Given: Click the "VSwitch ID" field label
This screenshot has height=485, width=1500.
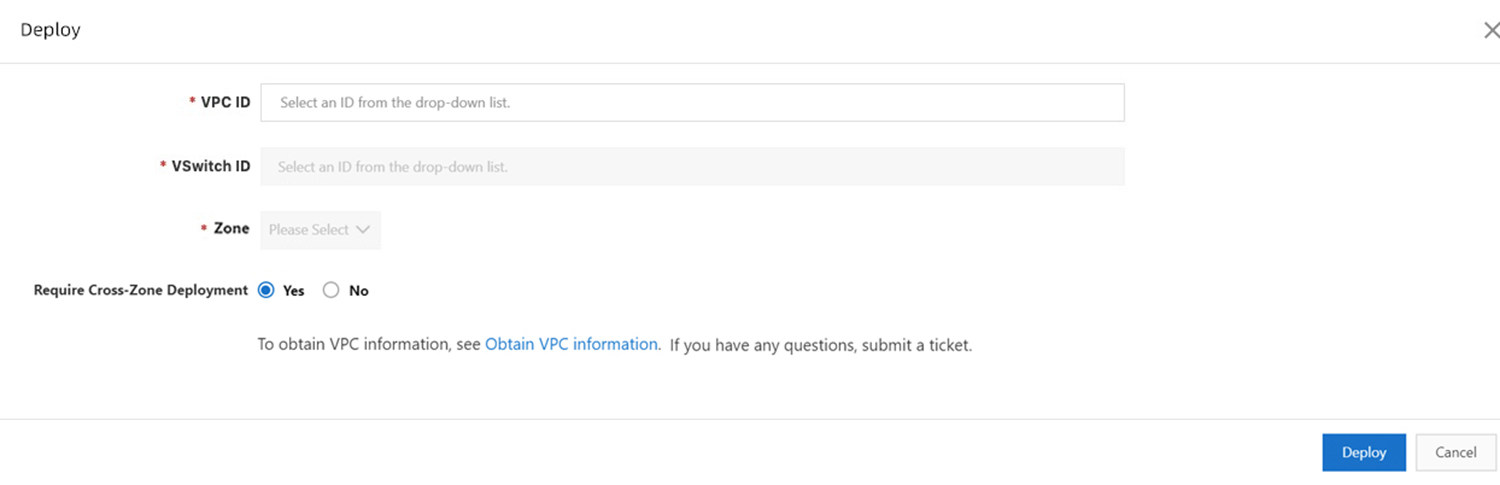Looking at the screenshot, I should (211, 166).
